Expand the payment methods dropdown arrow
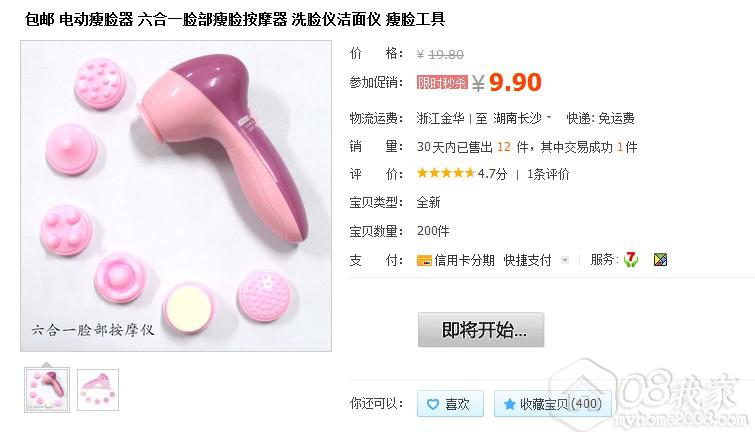Screen dimensions: 755x437 tap(565, 260)
